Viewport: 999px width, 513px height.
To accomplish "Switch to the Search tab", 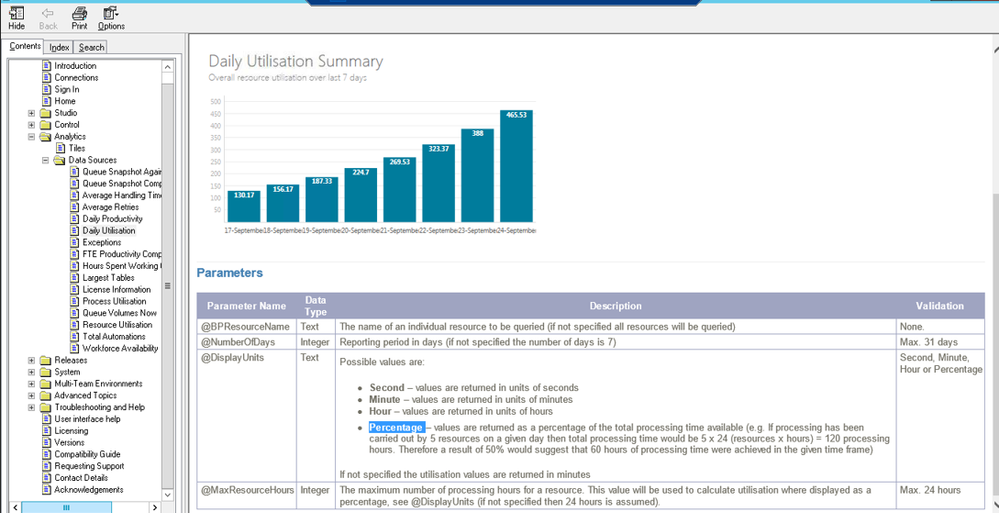I will (91, 47).
